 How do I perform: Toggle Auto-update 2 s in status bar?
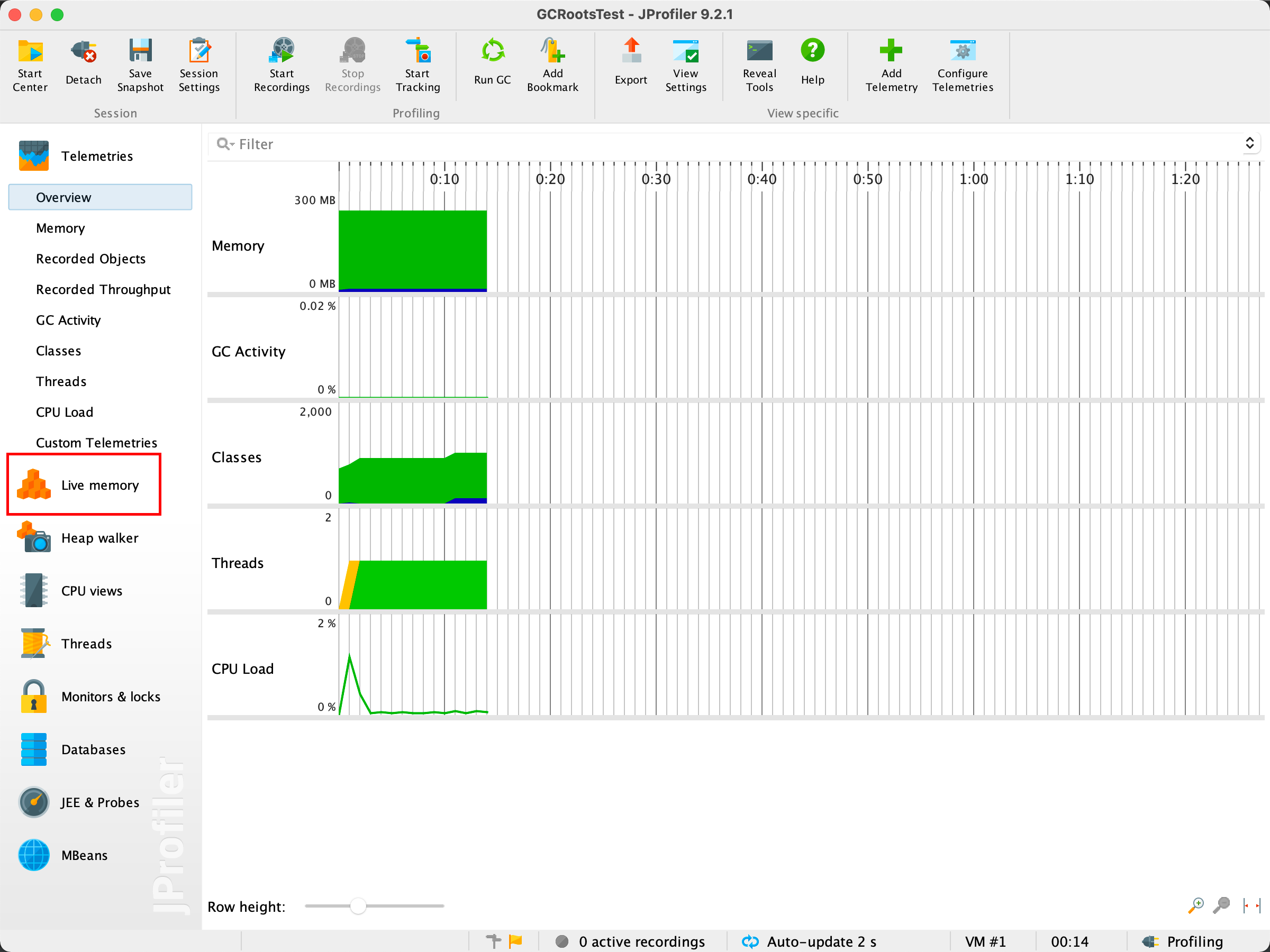[810, 941]
